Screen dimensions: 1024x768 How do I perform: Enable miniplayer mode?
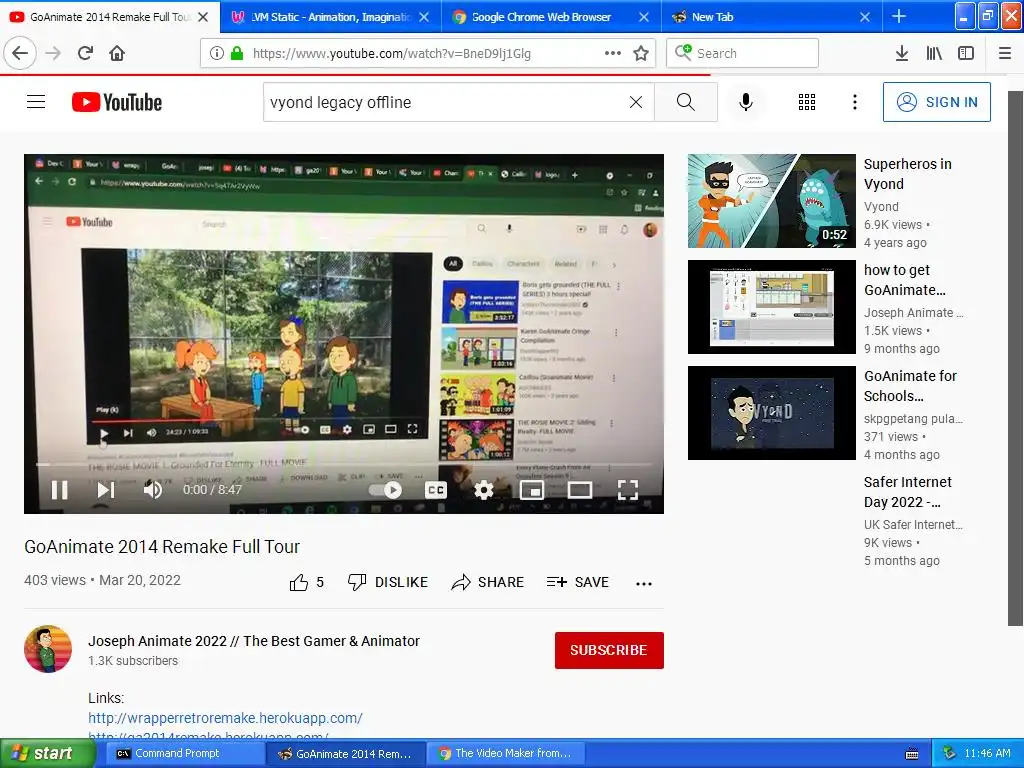[532, 490]
